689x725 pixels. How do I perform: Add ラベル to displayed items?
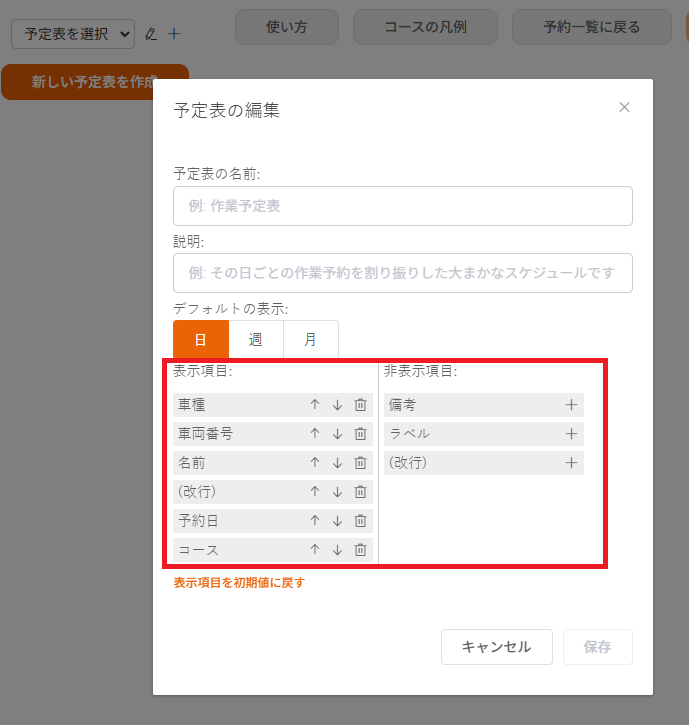click(571, 434)
